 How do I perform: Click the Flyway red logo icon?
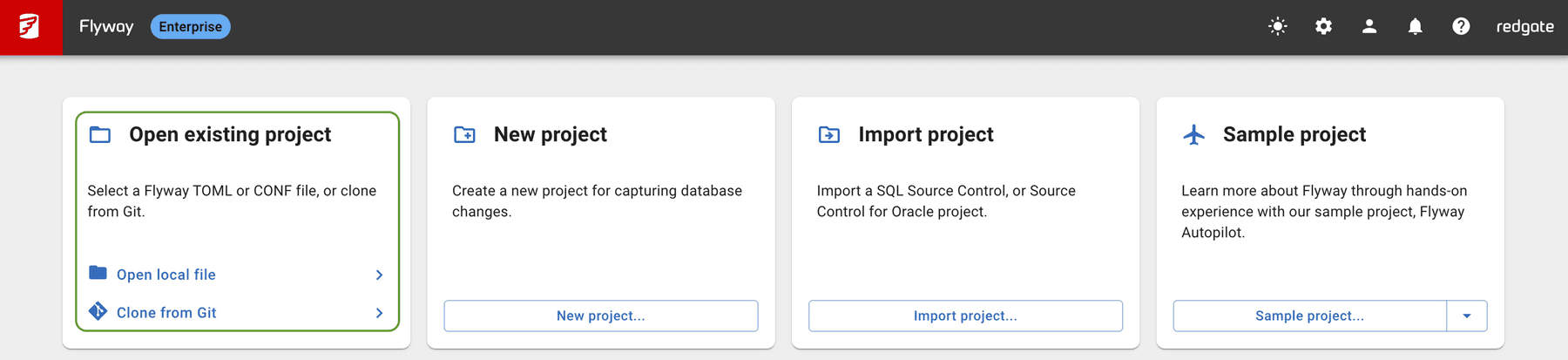pos(30,27)
